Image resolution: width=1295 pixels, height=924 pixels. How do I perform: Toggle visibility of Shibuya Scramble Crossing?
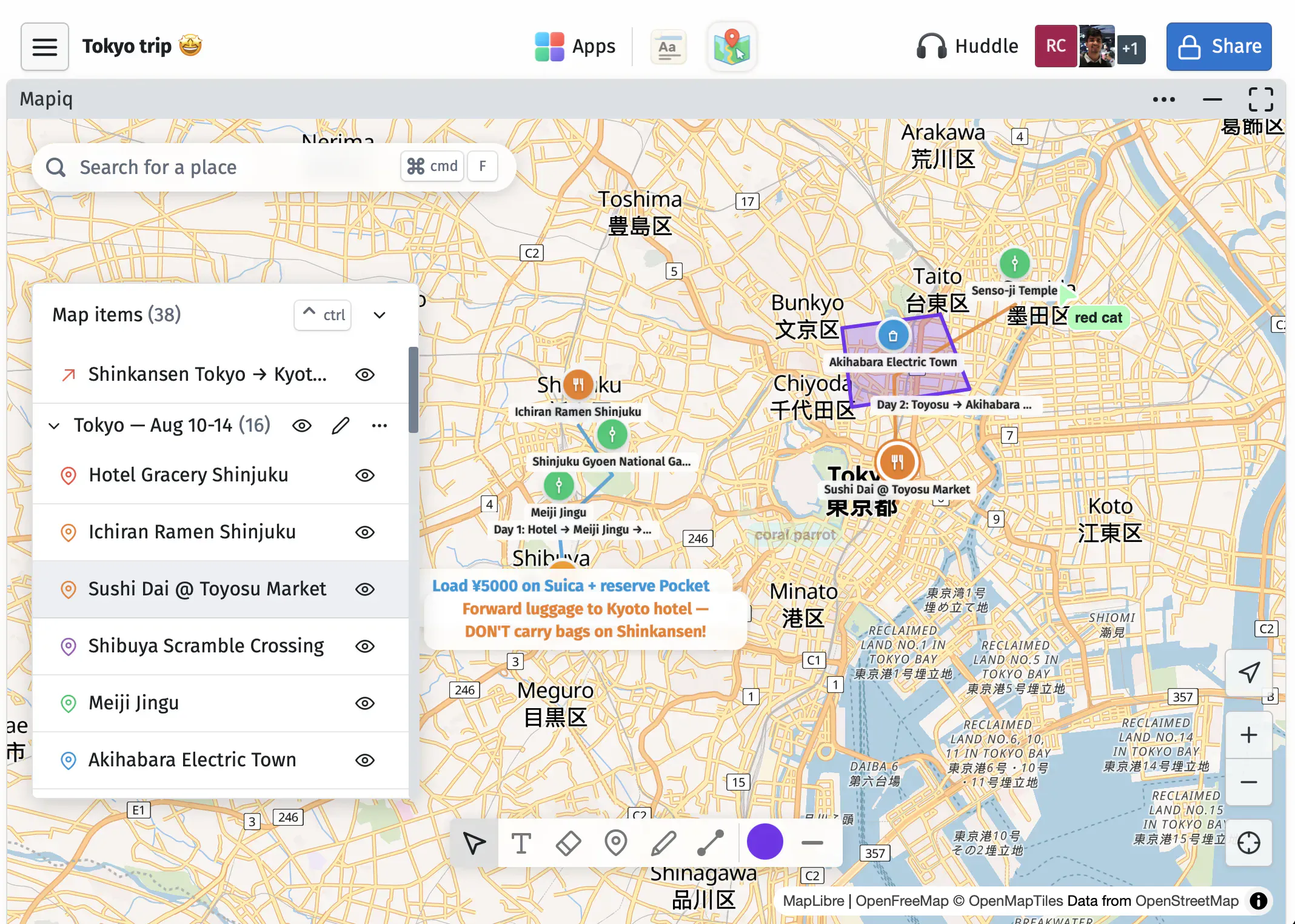pyautogui.click(x=365, y=646)
